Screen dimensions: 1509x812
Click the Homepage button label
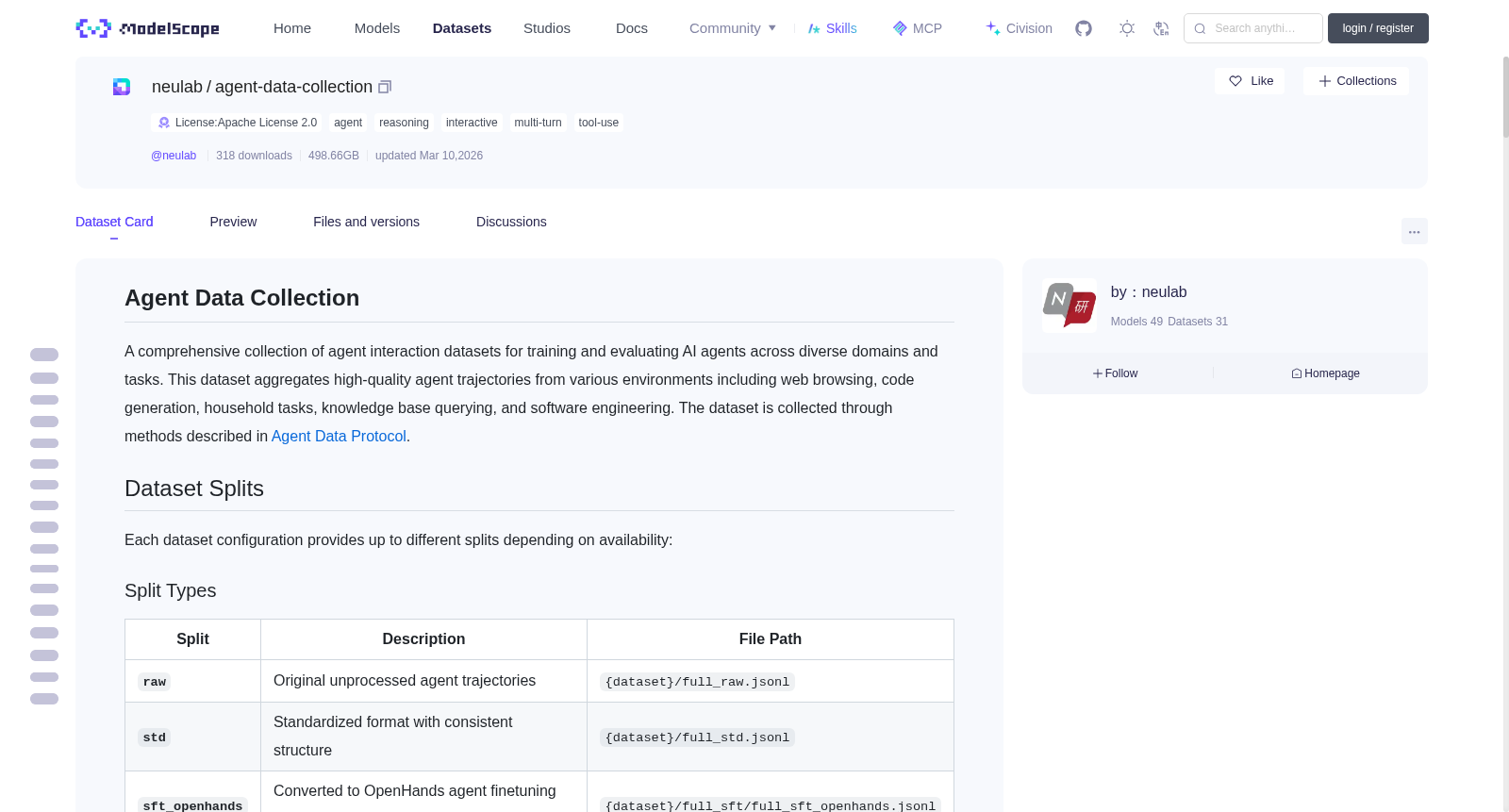(x=1332, y=373)
